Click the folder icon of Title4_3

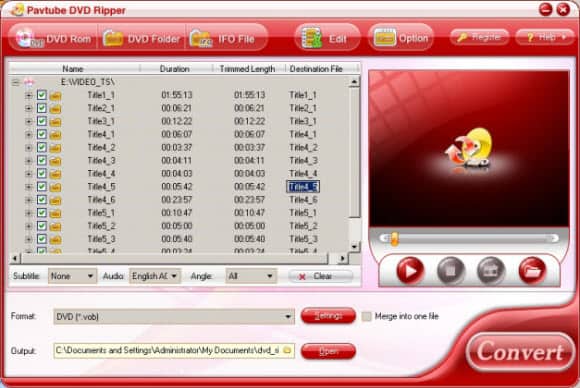pyautogui.click(x=55, y=161)
